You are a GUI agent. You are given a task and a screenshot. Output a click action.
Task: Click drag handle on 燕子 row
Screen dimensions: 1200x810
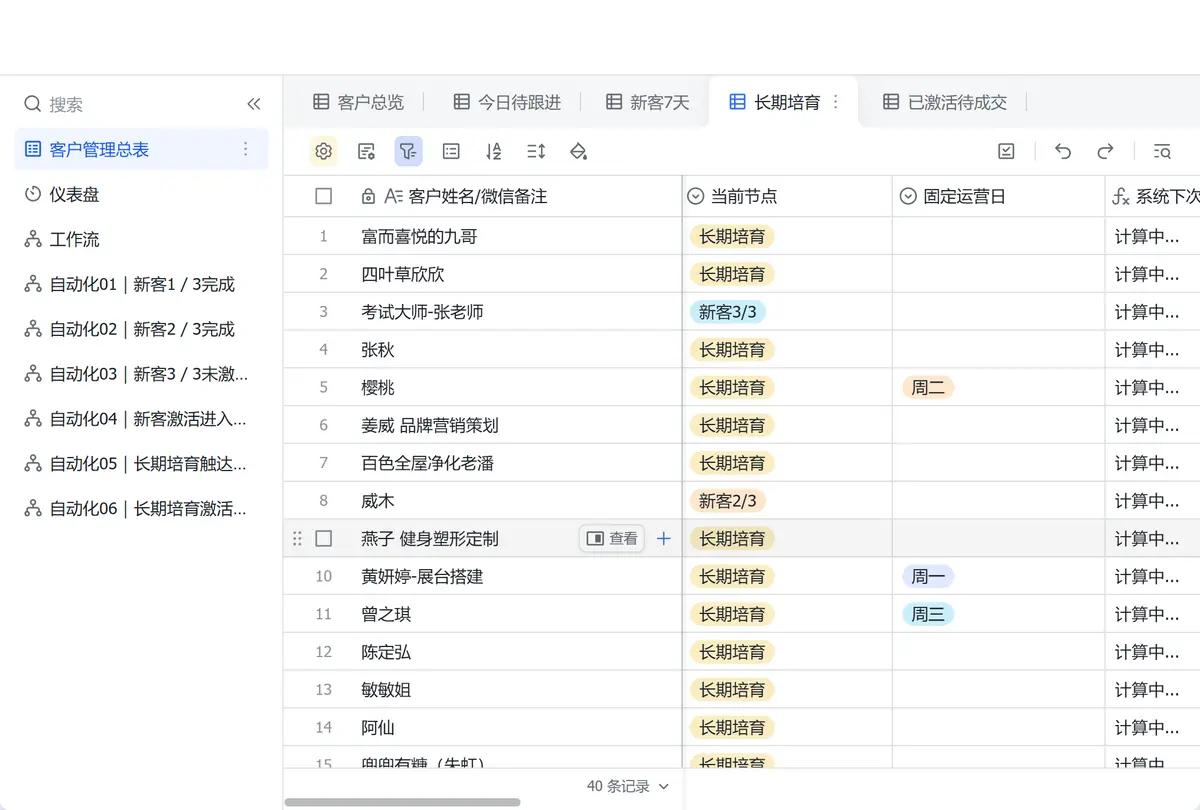[297, 539]
